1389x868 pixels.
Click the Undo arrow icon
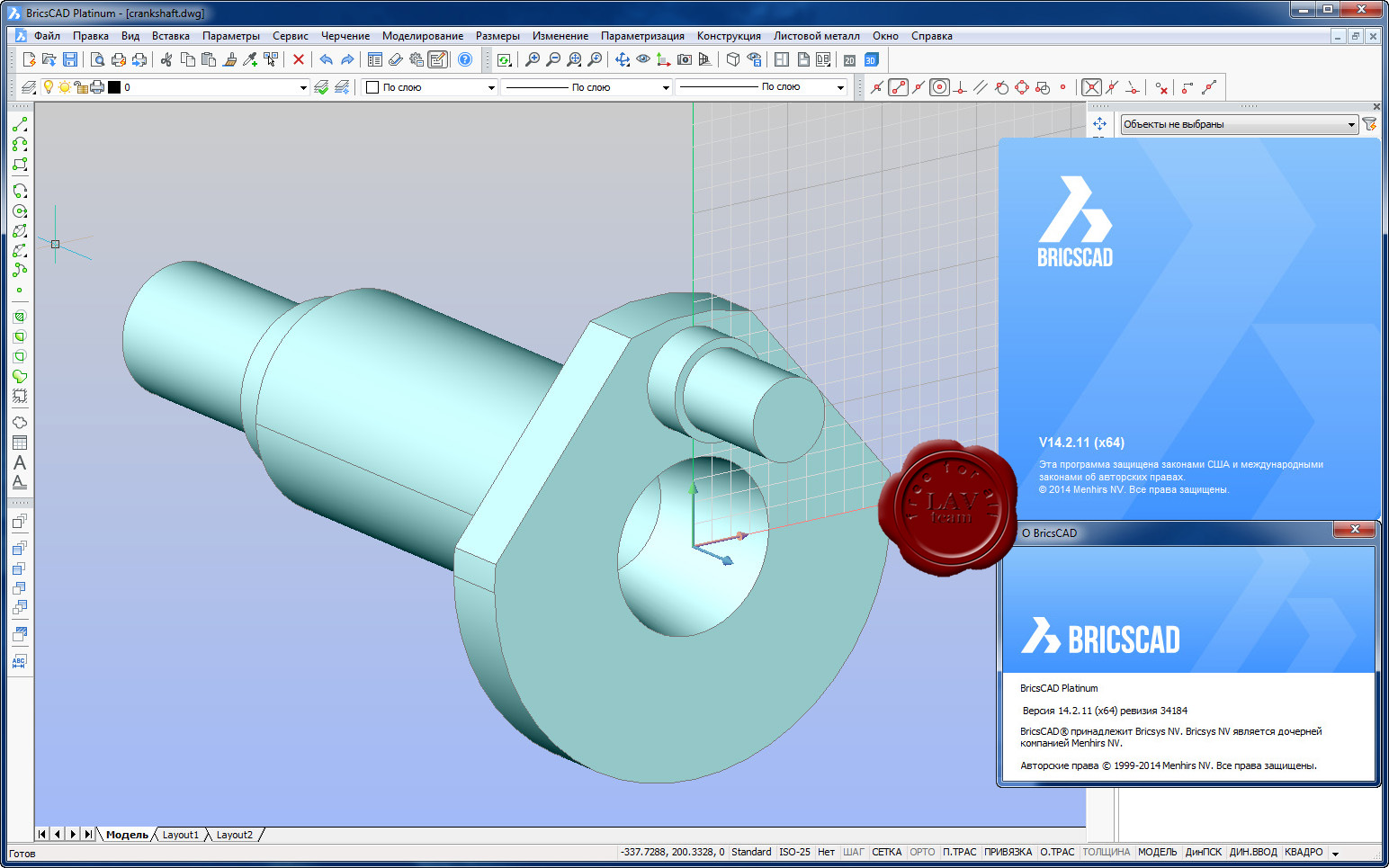[x=326, y=59]
